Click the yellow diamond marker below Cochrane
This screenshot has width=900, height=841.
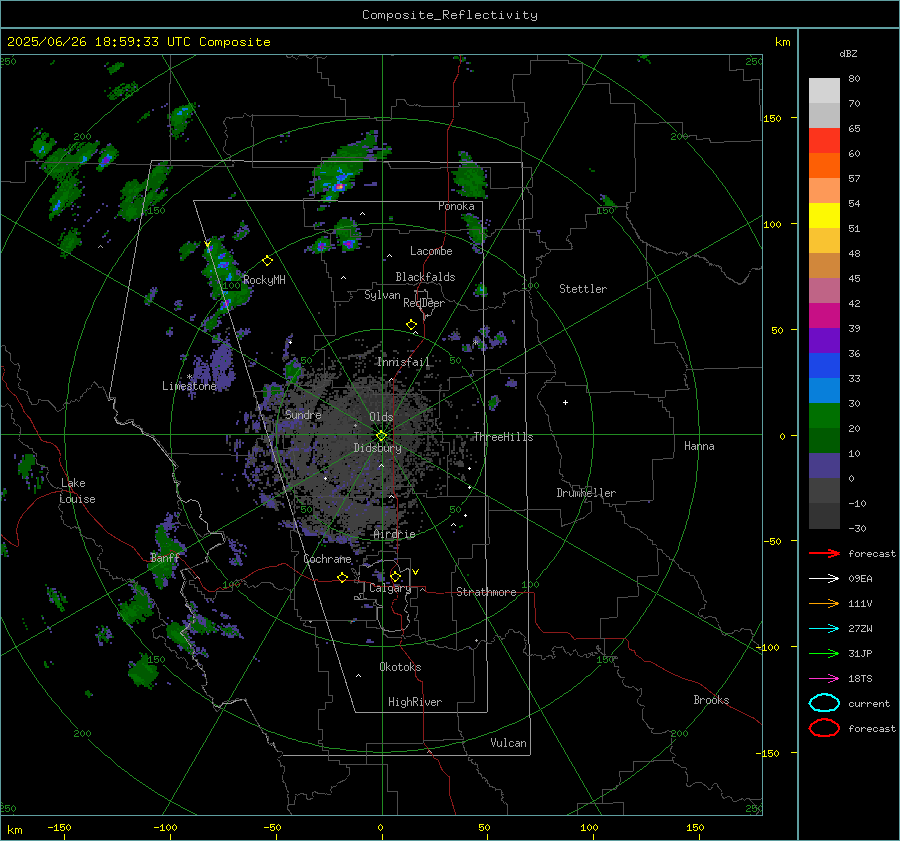[342, 577]
